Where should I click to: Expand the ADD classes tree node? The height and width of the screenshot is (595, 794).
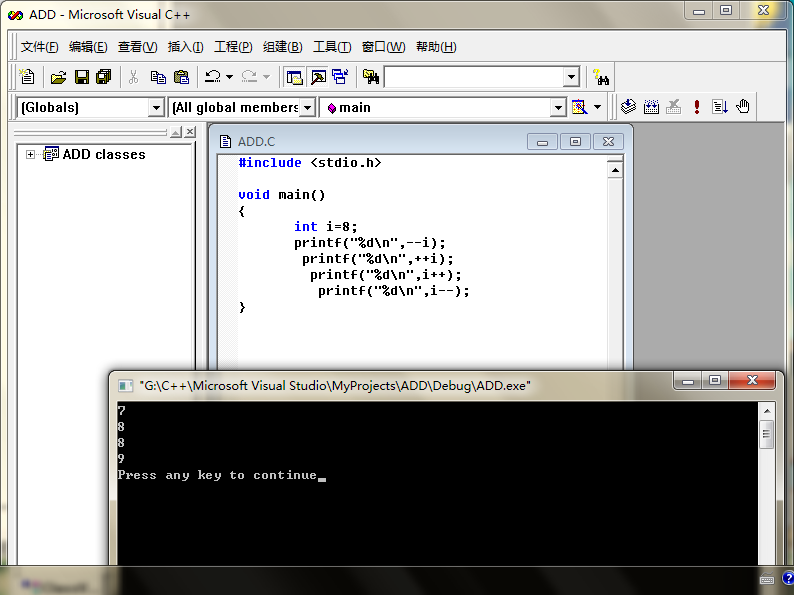30,154
